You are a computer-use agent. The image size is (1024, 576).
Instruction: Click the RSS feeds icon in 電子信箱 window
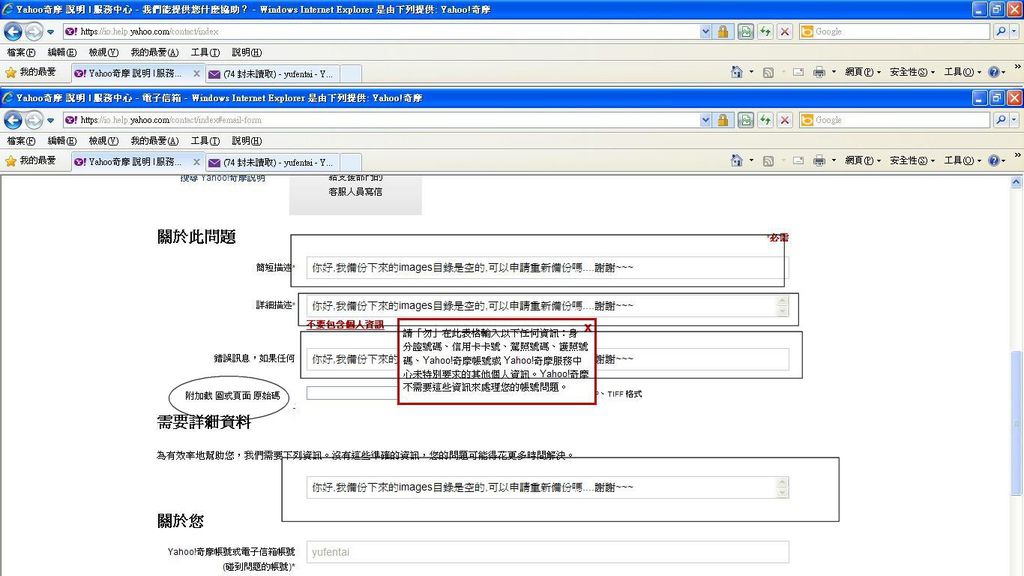(768, 161)
